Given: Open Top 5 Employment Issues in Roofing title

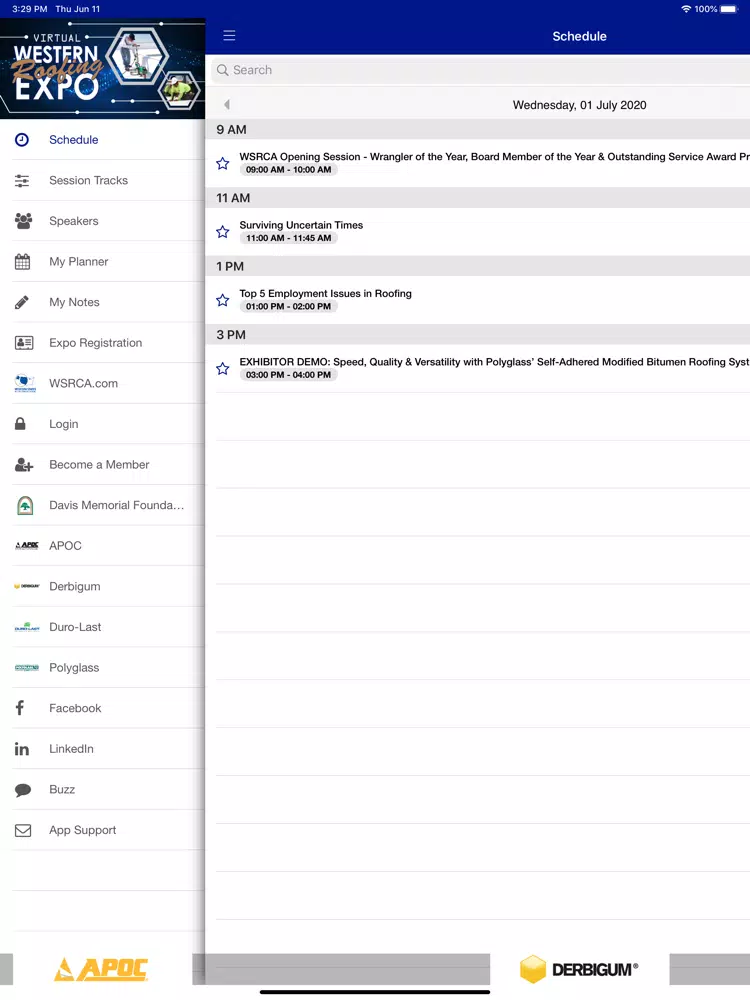Looking at the screenshot, I should click(325, 293).
